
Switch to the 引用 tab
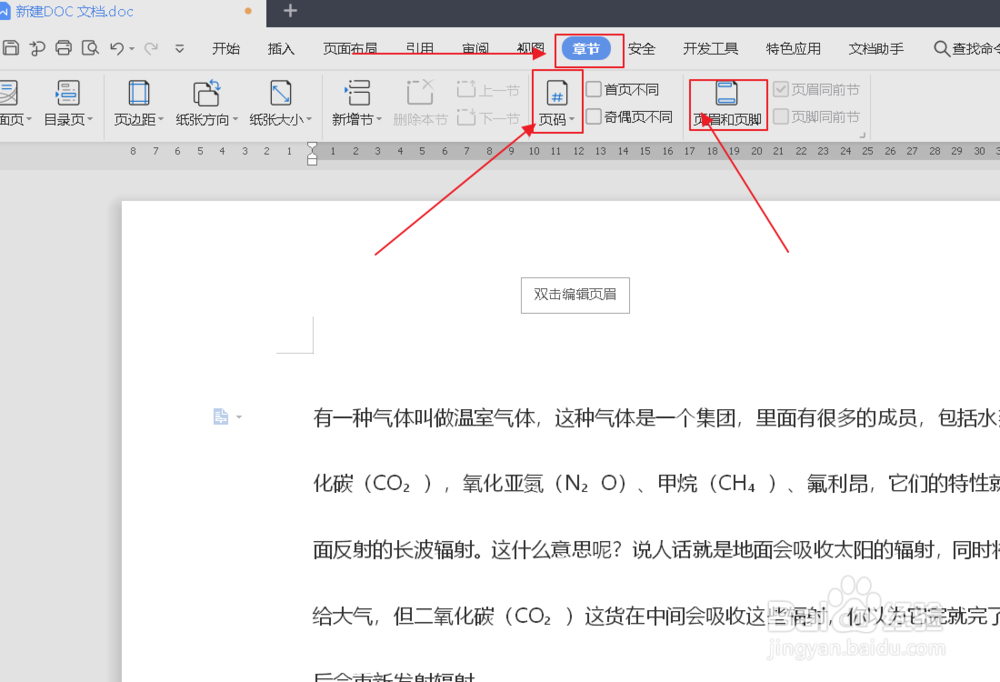pos(420,48)
